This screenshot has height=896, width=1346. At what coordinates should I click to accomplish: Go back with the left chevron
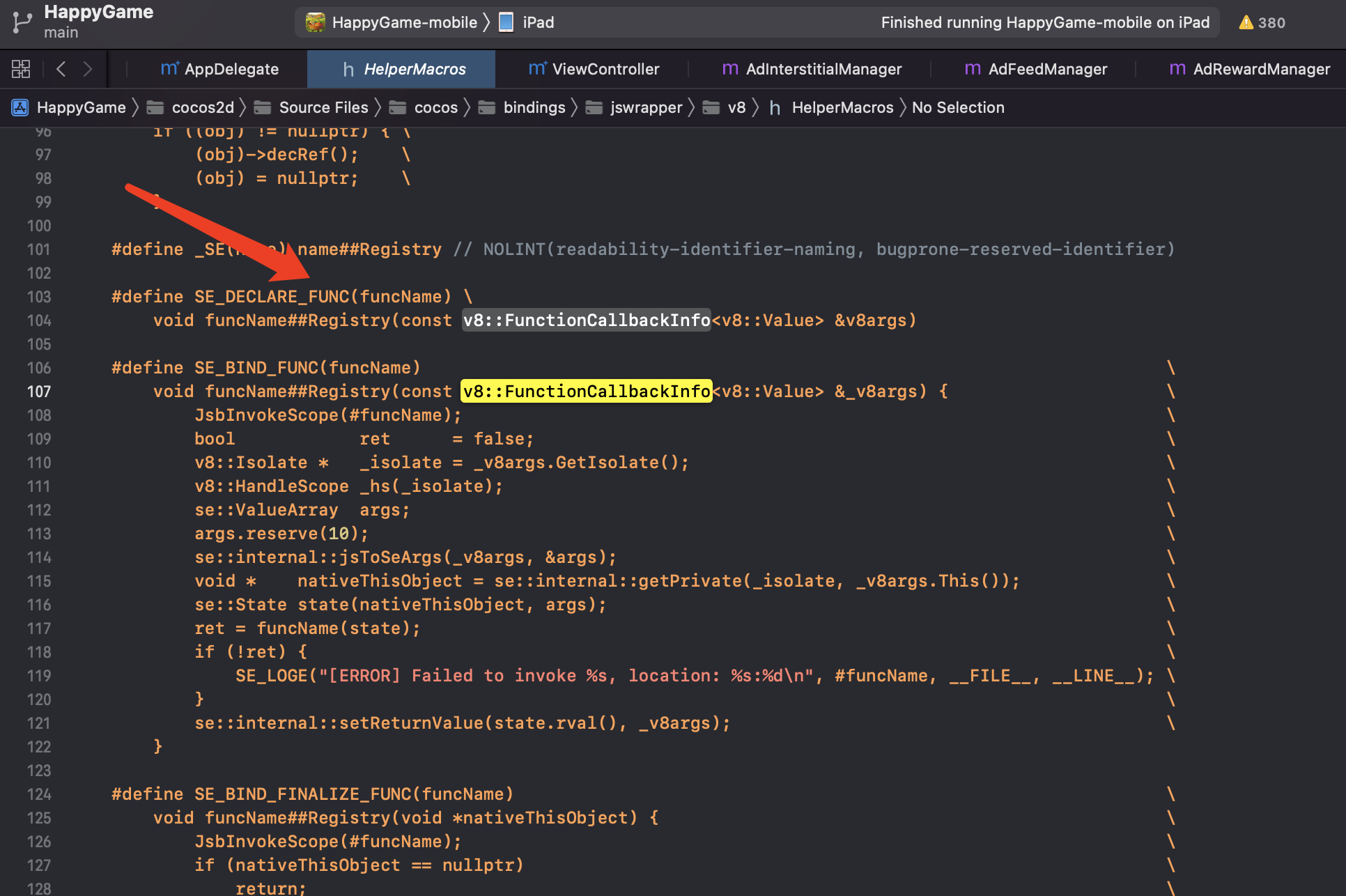tap(61, 69)
